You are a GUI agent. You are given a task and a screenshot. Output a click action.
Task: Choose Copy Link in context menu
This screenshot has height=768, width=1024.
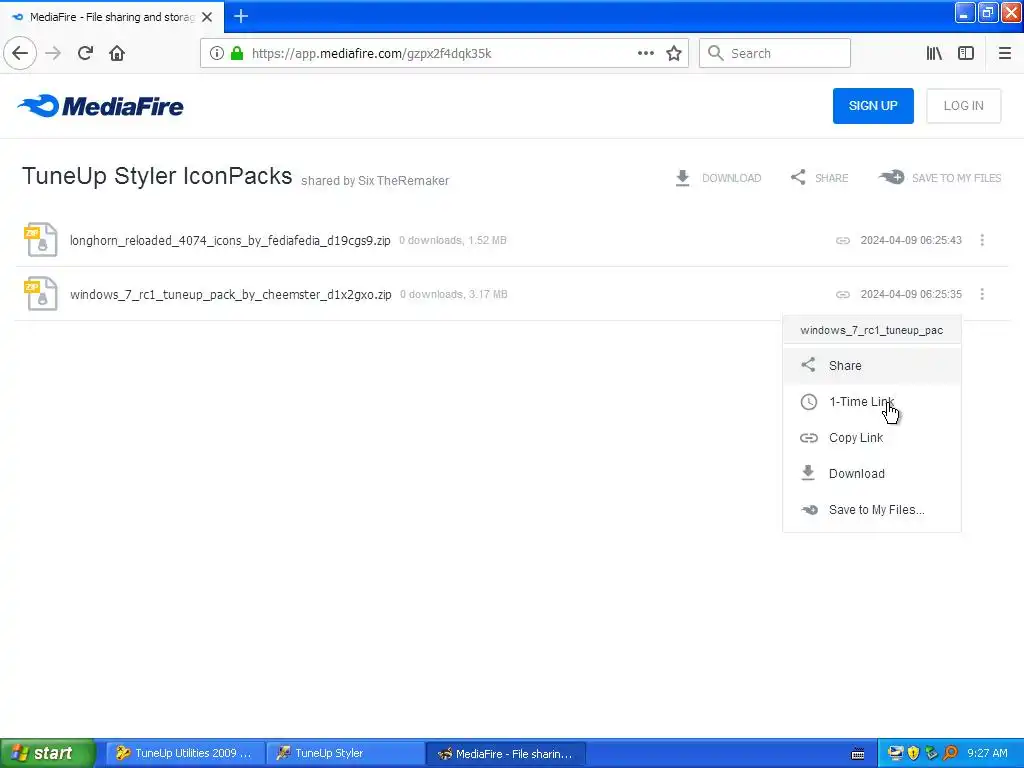pyautogui.click(x=872, y=438)
